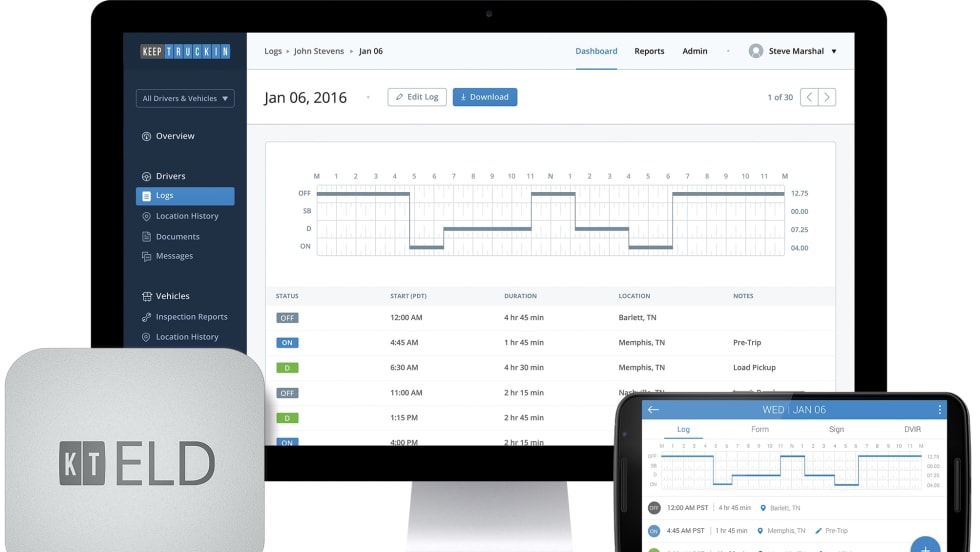Open Overview in the sidebar

(x=175, y=136)
